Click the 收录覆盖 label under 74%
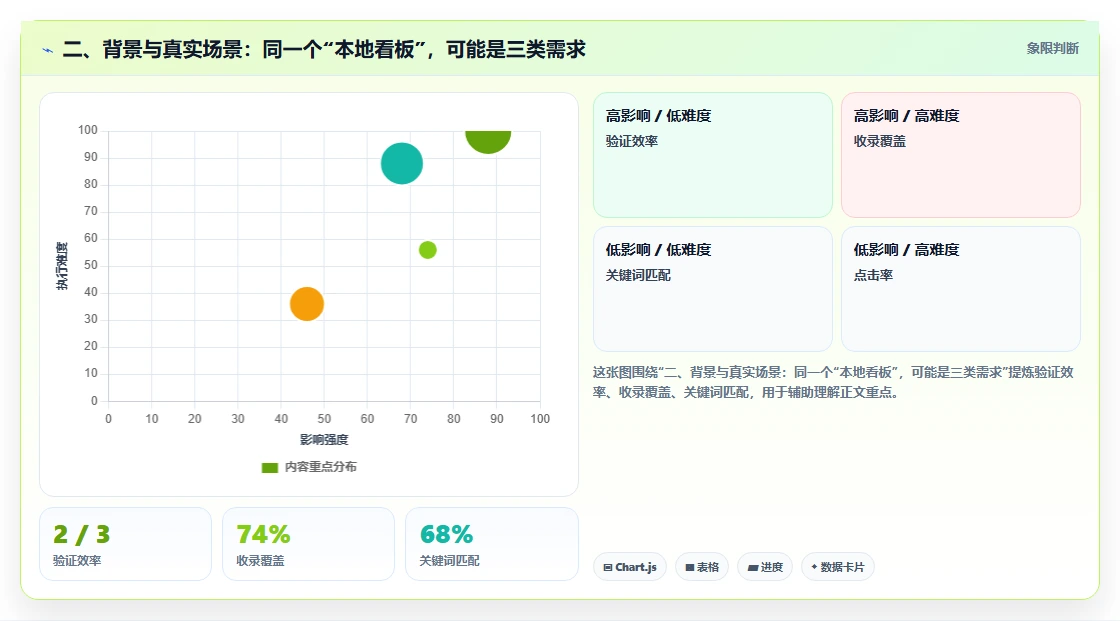 260,561
